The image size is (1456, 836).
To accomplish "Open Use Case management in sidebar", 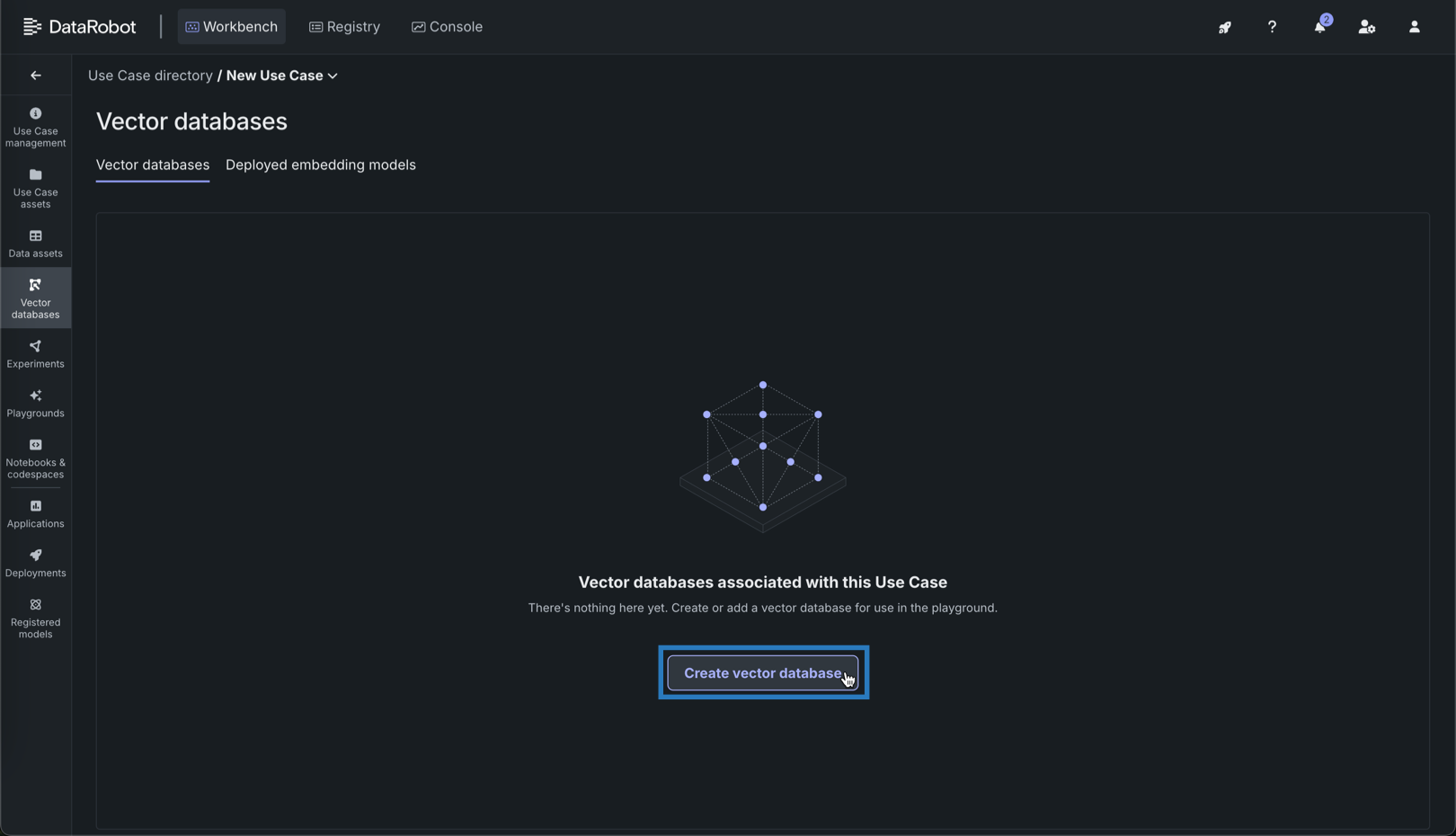I will (35, 127).
